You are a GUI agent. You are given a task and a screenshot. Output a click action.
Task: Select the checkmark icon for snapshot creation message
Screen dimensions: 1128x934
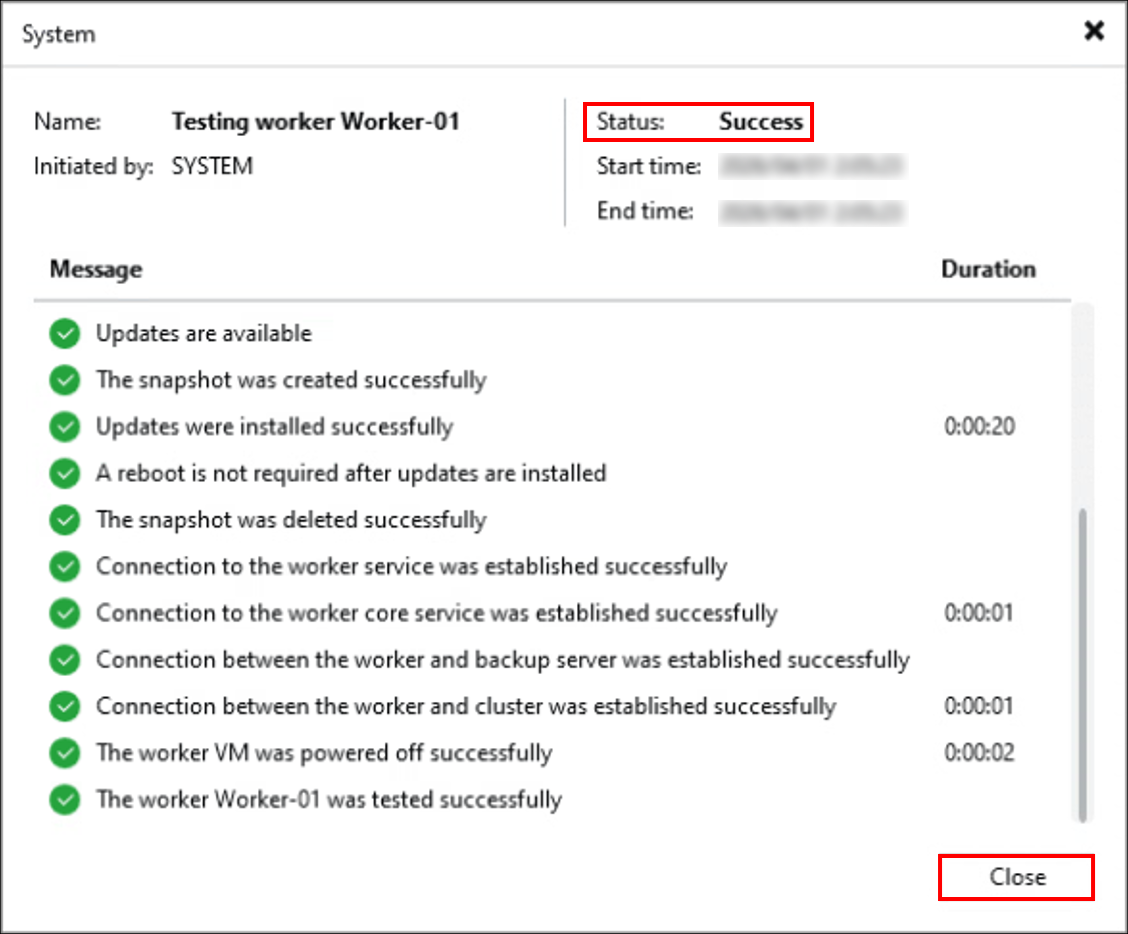(64, 380)
